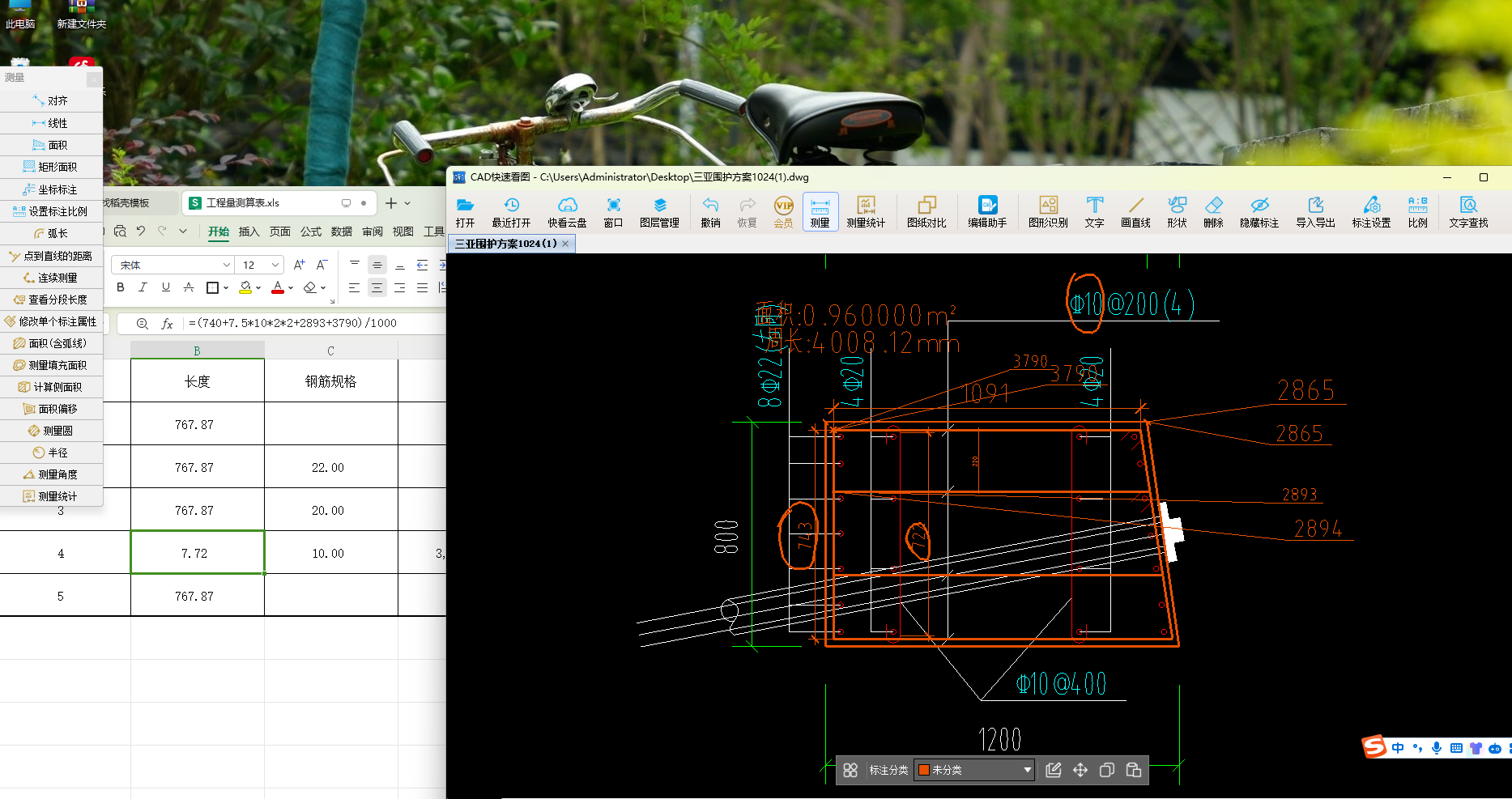Open a drawing with the 打开 icon
Viewport: 1512px width, 799px height.
[x=465, y=212]
